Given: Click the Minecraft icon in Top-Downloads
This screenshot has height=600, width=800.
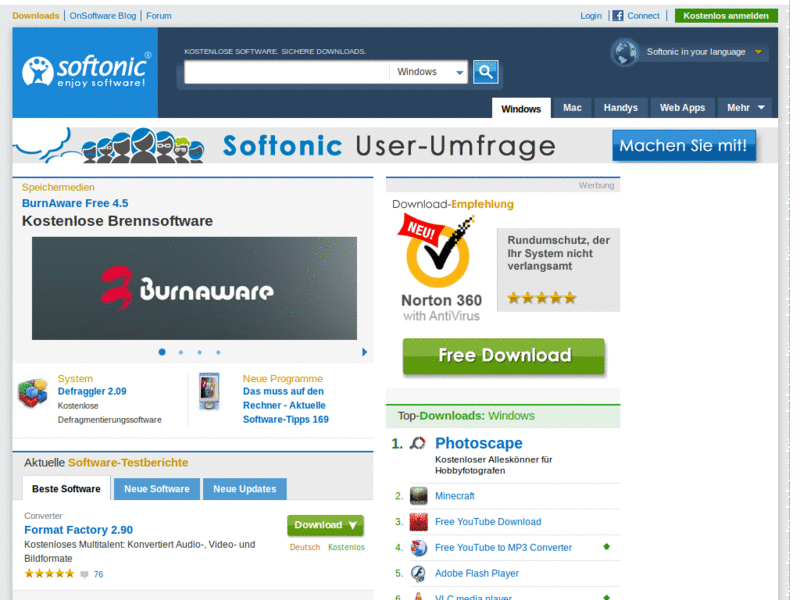Looking at the screenshot, I should pyautogui.click(x=419, y=495).
